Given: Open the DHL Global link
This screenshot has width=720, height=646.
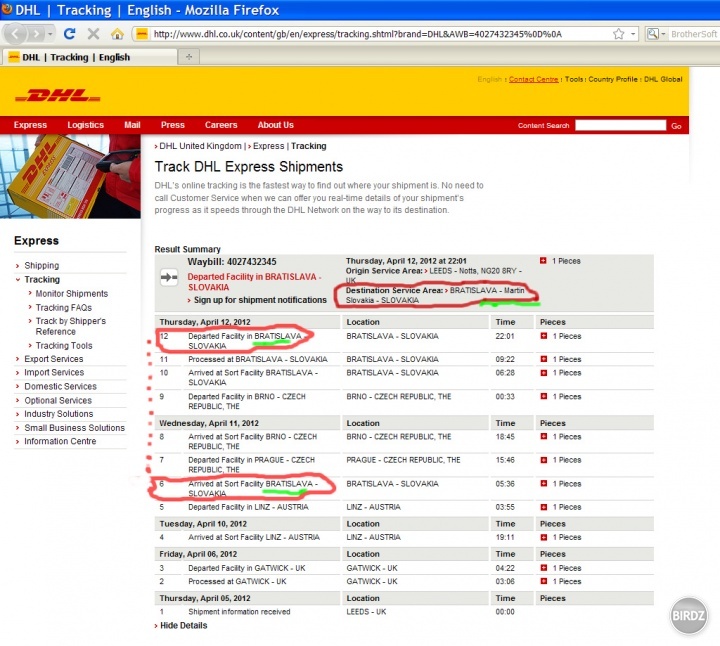Looking at the screenshot, I should coord(663,79).
